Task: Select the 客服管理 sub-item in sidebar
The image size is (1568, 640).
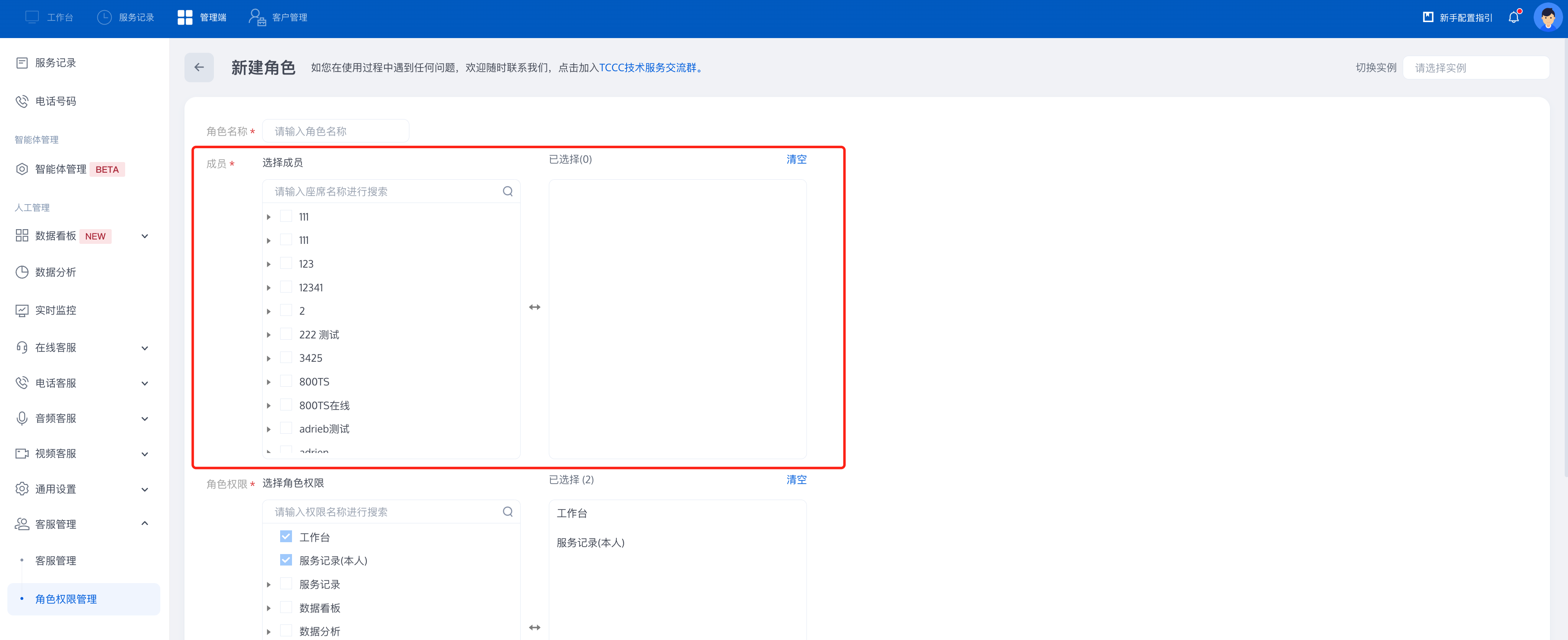Action: click(55, 561)
